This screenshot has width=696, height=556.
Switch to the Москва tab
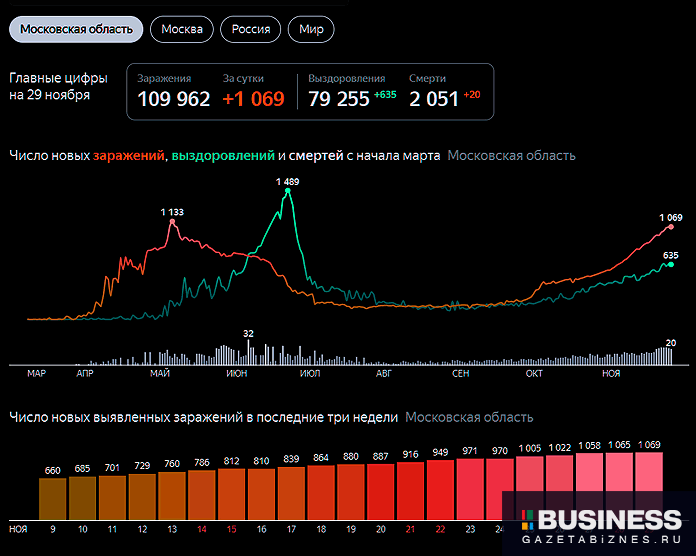181,29
